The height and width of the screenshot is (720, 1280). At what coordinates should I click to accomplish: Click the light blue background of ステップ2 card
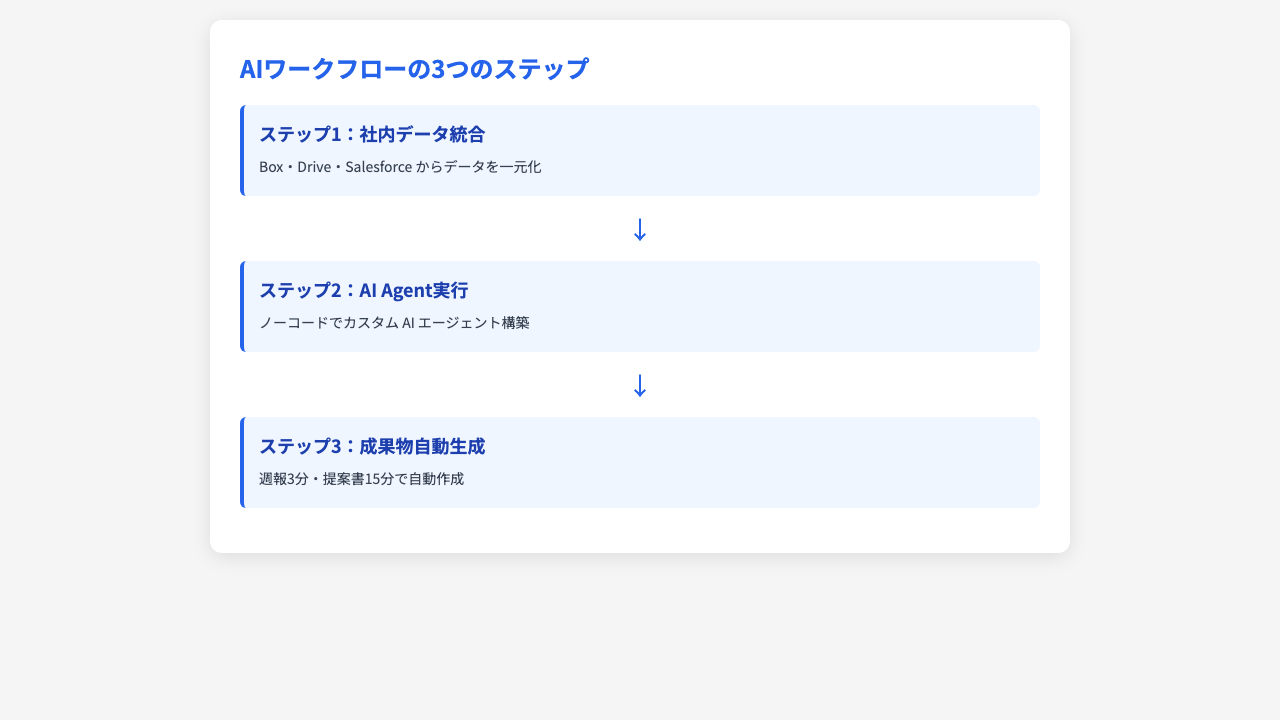800,306
